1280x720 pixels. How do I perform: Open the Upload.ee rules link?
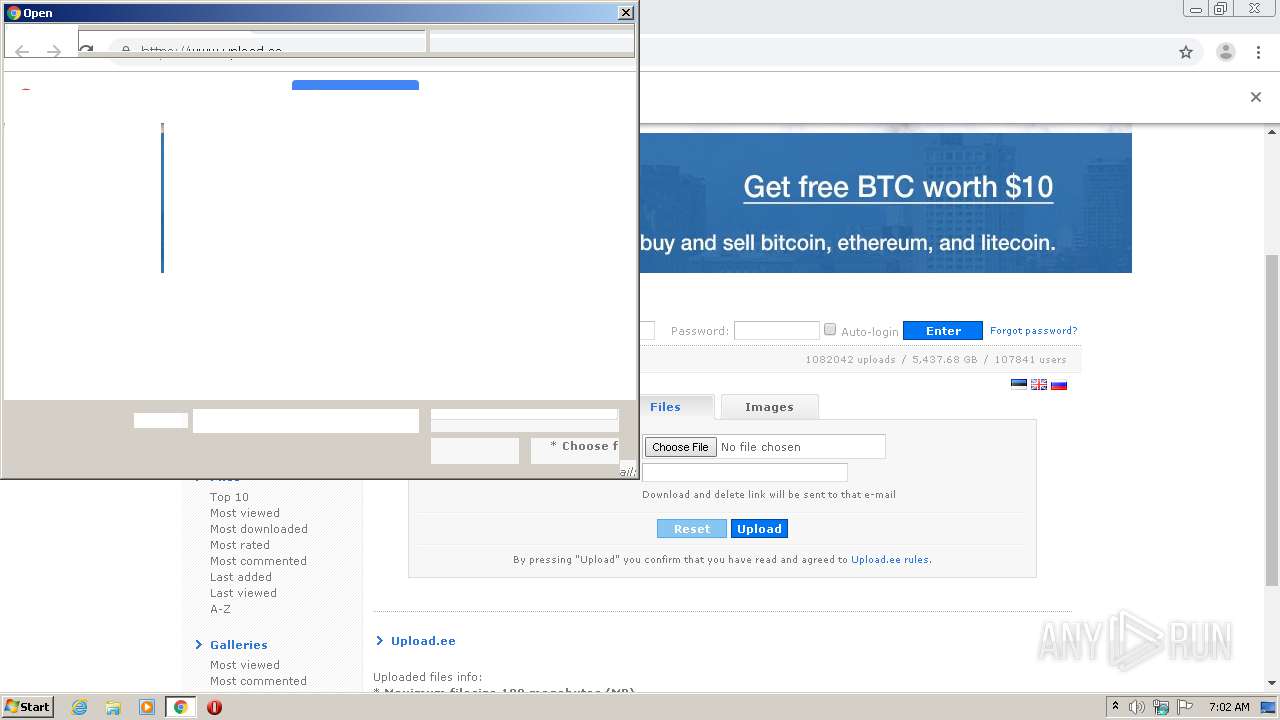pos(890,560)
